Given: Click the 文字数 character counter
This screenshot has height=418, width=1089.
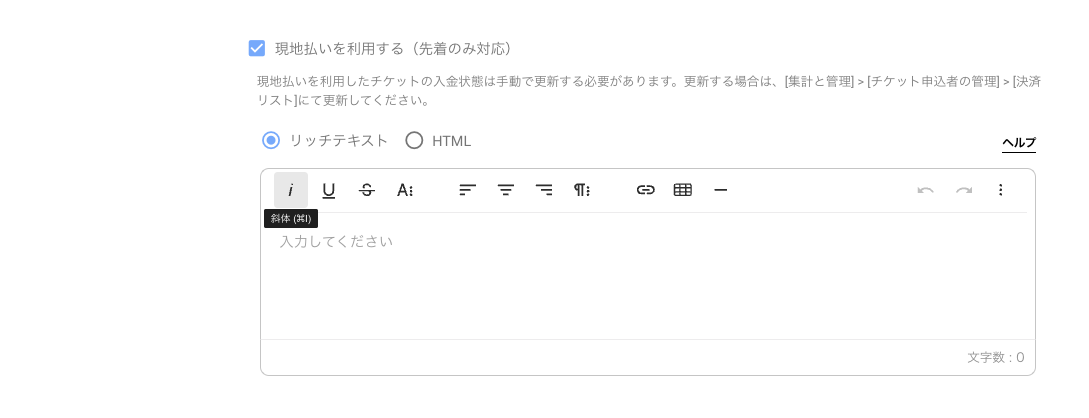Looking at the screenshot, I should tap(995, 358).
